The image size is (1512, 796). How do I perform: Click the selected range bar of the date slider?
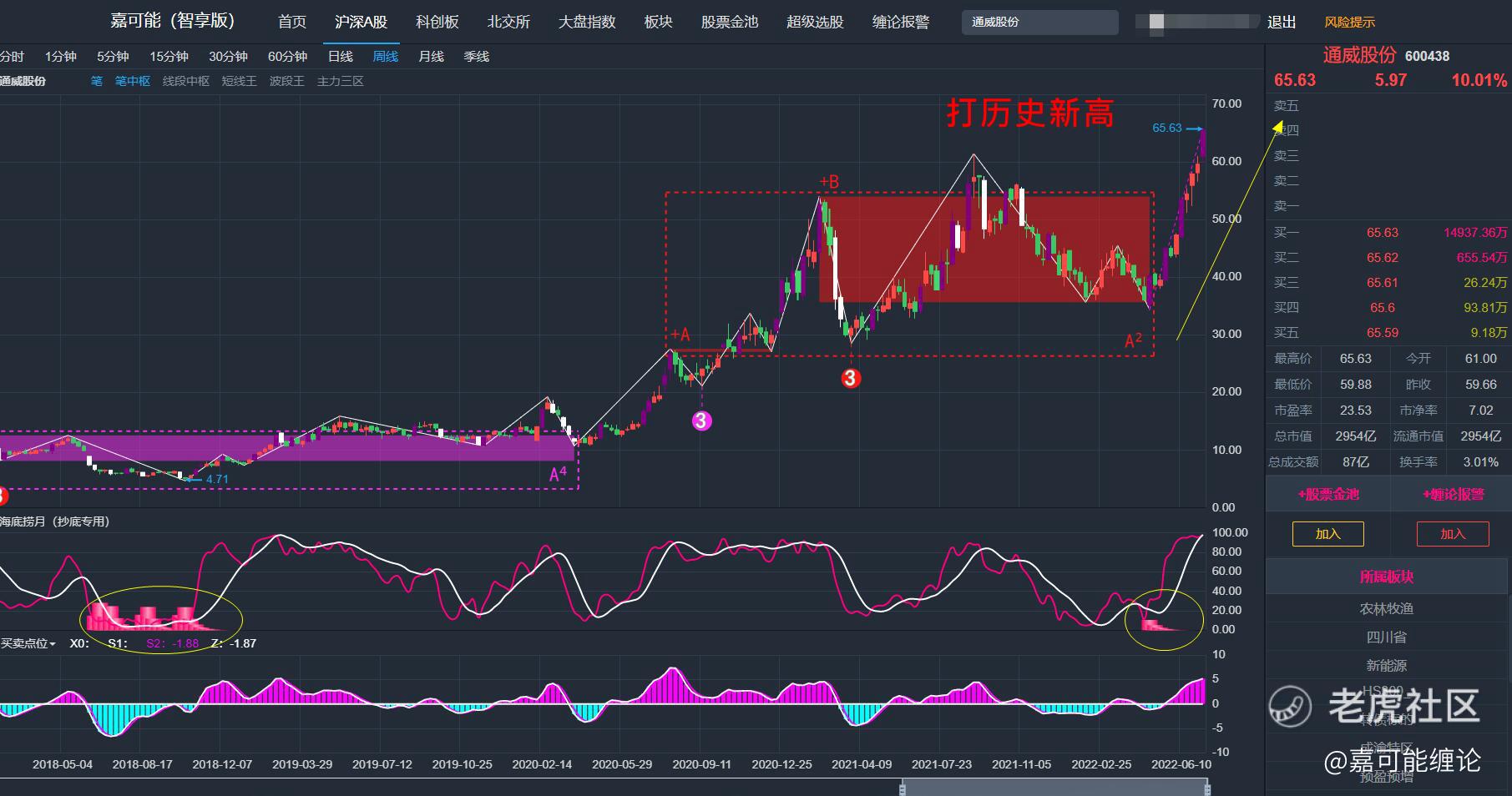click(x=1055, y=788)
